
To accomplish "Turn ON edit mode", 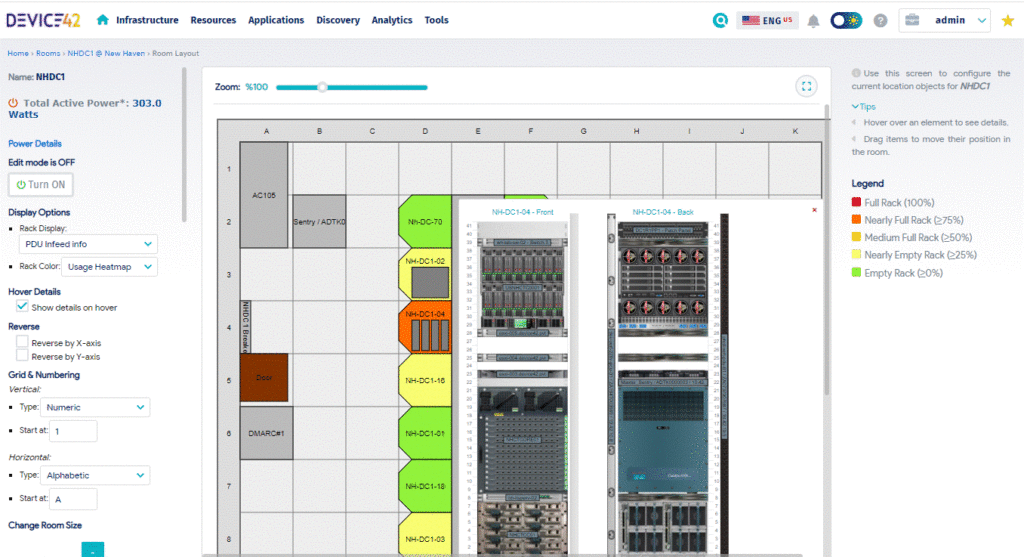I will point(40,185).
